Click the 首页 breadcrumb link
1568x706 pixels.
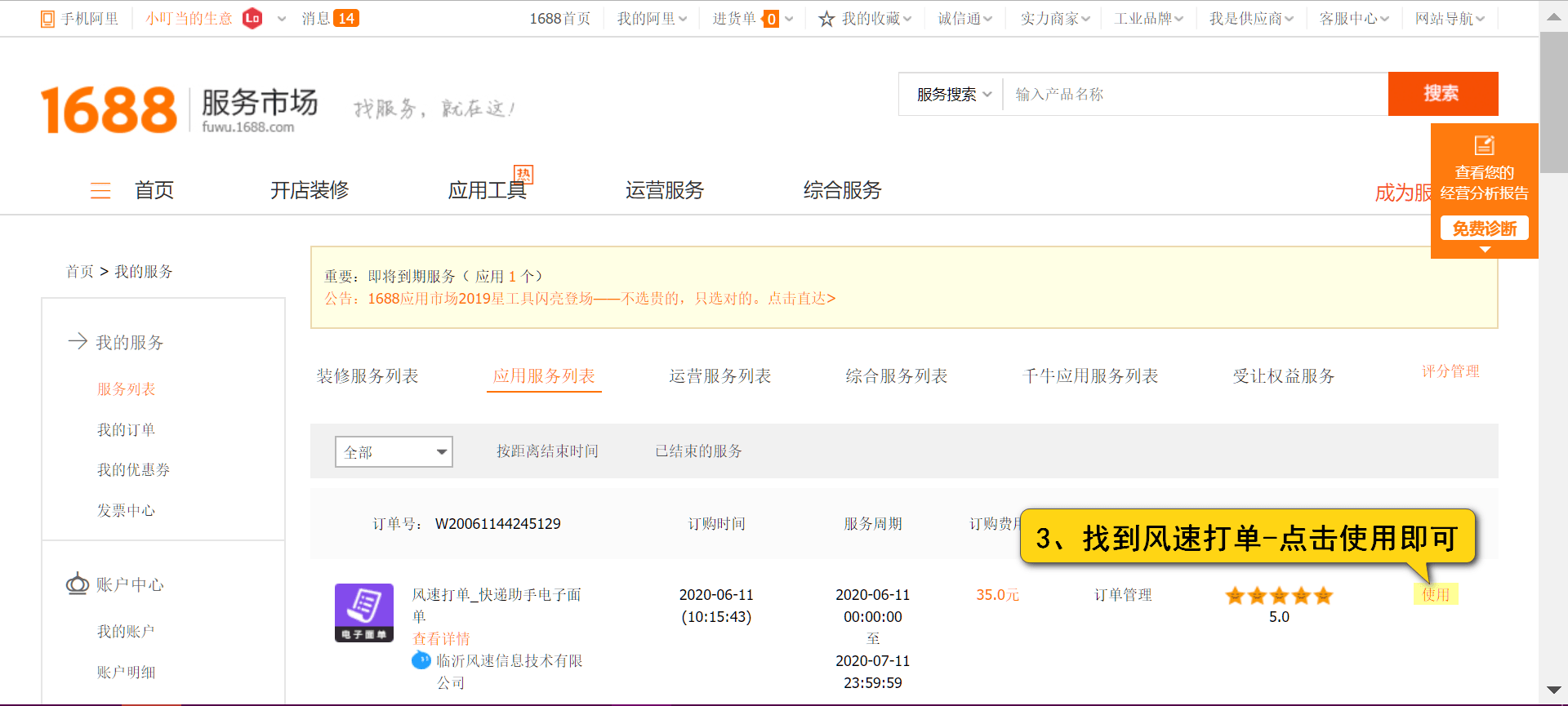click(80, 271)
